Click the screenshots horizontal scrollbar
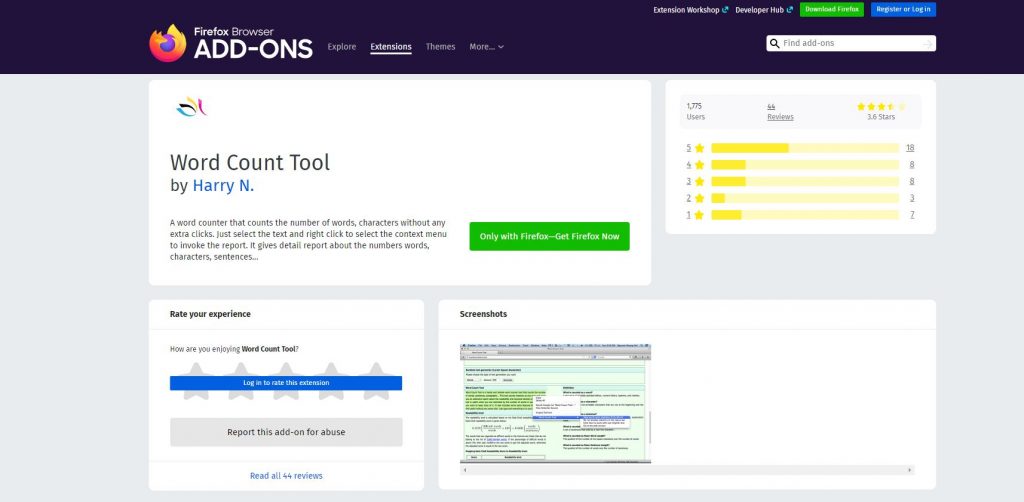 (x=687, y=470)
